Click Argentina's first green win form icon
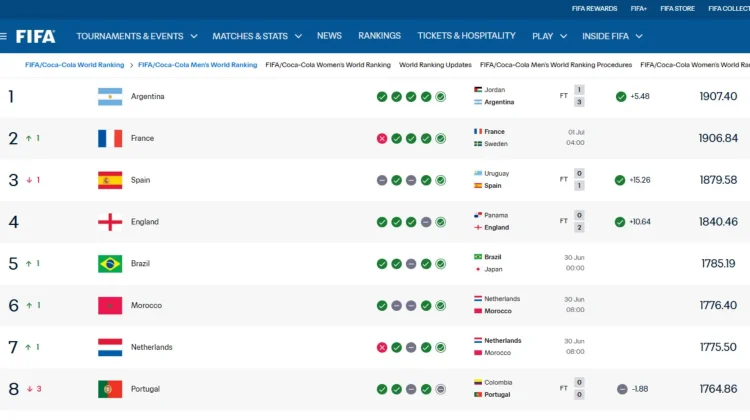Screen dimensions: 750x420 382,97
